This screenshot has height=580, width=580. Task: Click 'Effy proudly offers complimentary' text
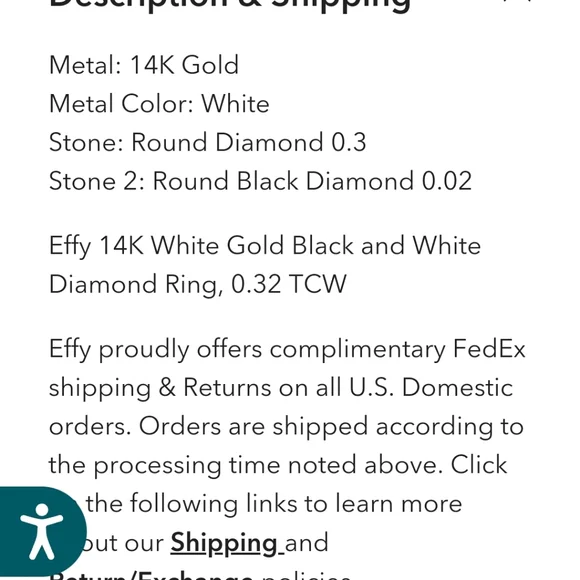(247, 350)
